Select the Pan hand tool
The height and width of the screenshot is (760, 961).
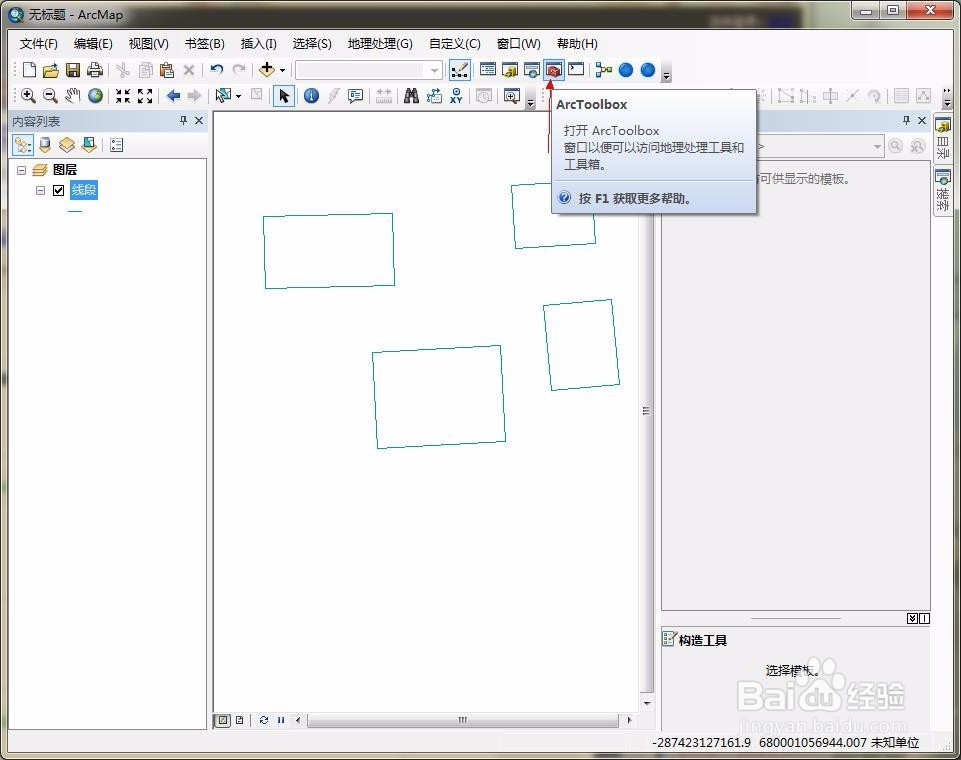point(73,96)
